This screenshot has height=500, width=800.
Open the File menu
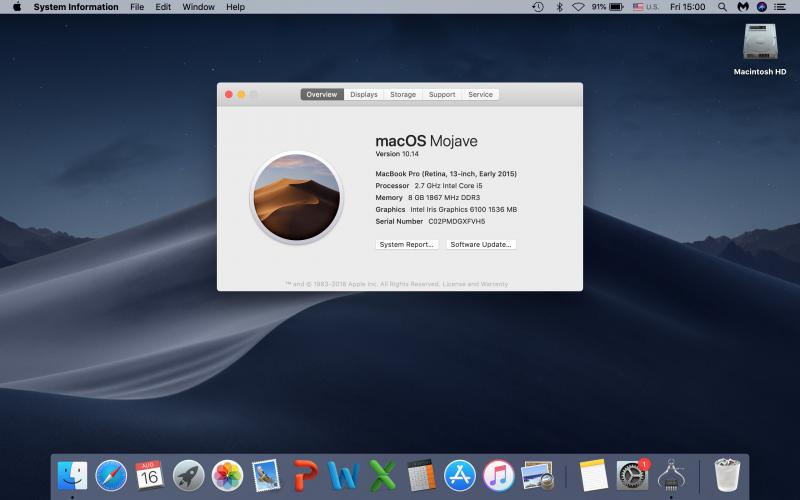pos(137,7)
